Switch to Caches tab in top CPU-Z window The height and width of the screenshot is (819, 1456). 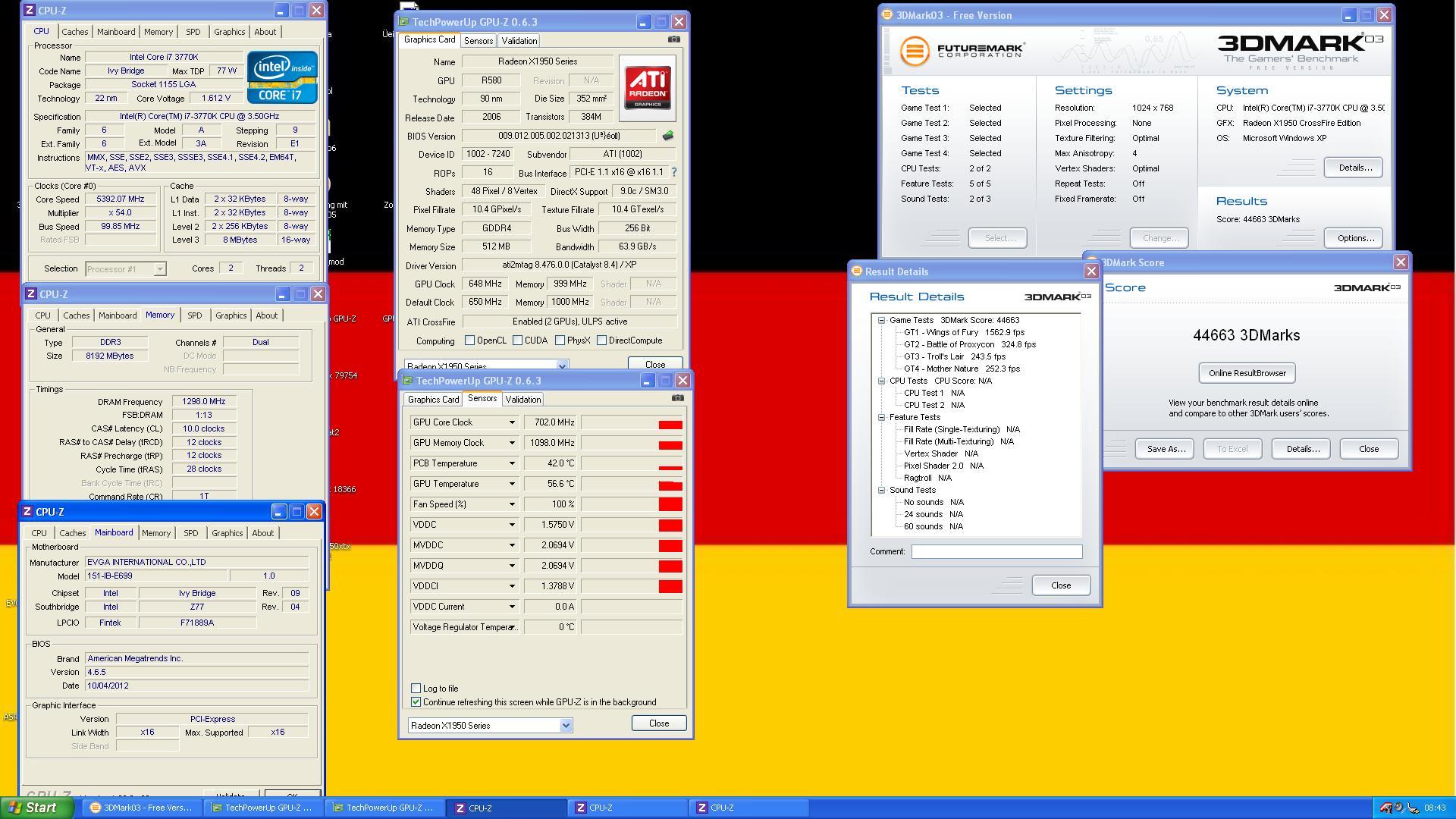[x=74, y=32]
